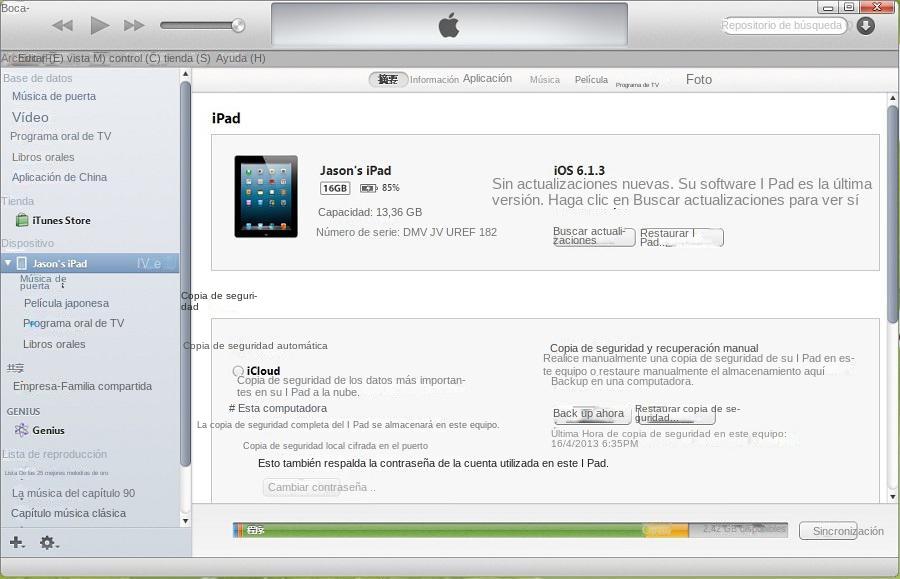This screenshot has width=900, height=579.
Task: Click Back up ahora button
Action: click(591, 414)
